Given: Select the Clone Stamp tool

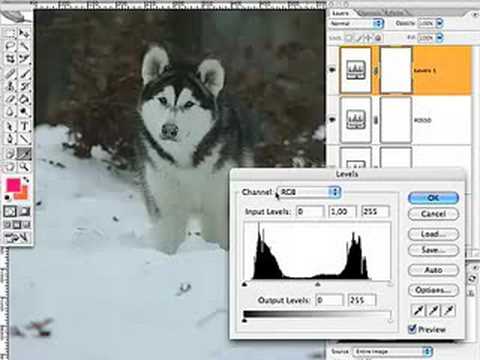Looking at the screenshot, I should click(10, 86).
